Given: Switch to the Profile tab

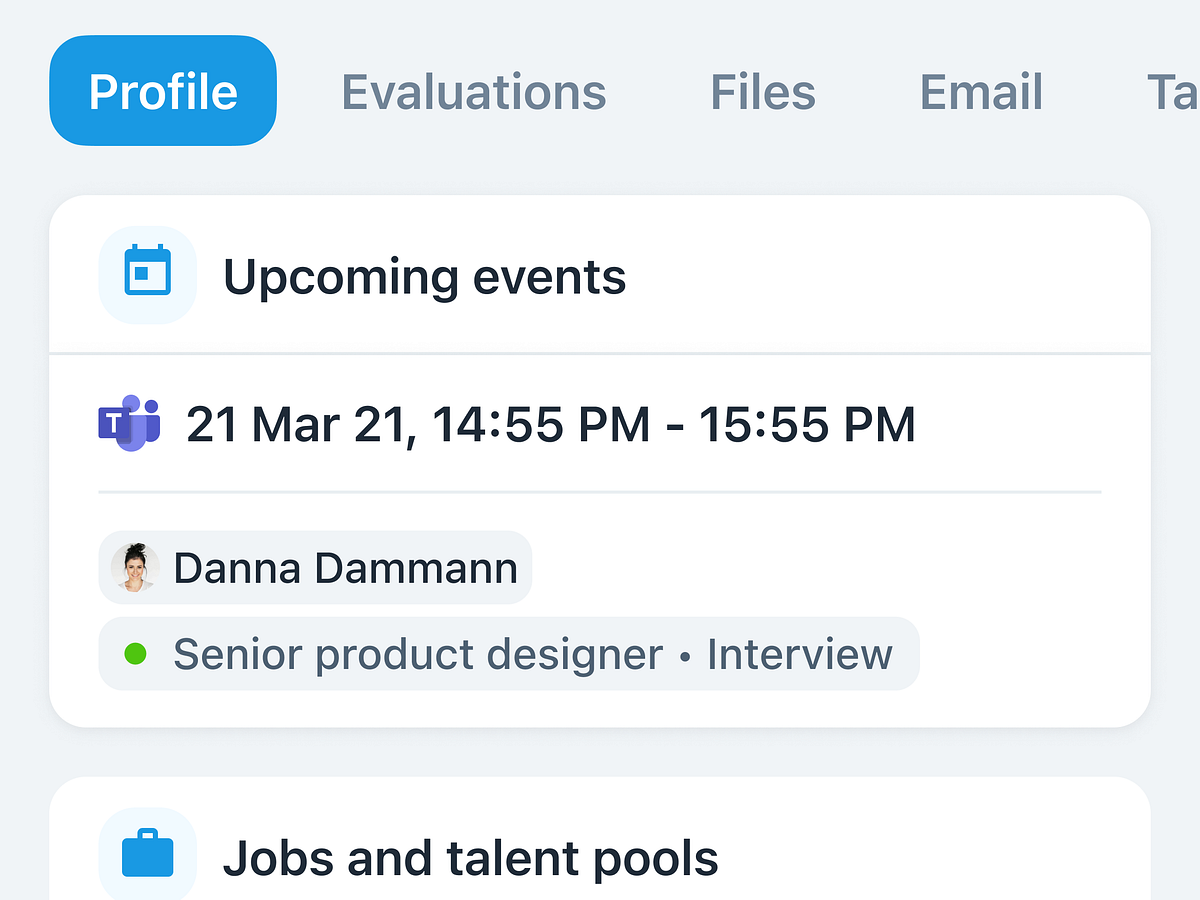Looking at the screenshot, I should click(163, 91).
